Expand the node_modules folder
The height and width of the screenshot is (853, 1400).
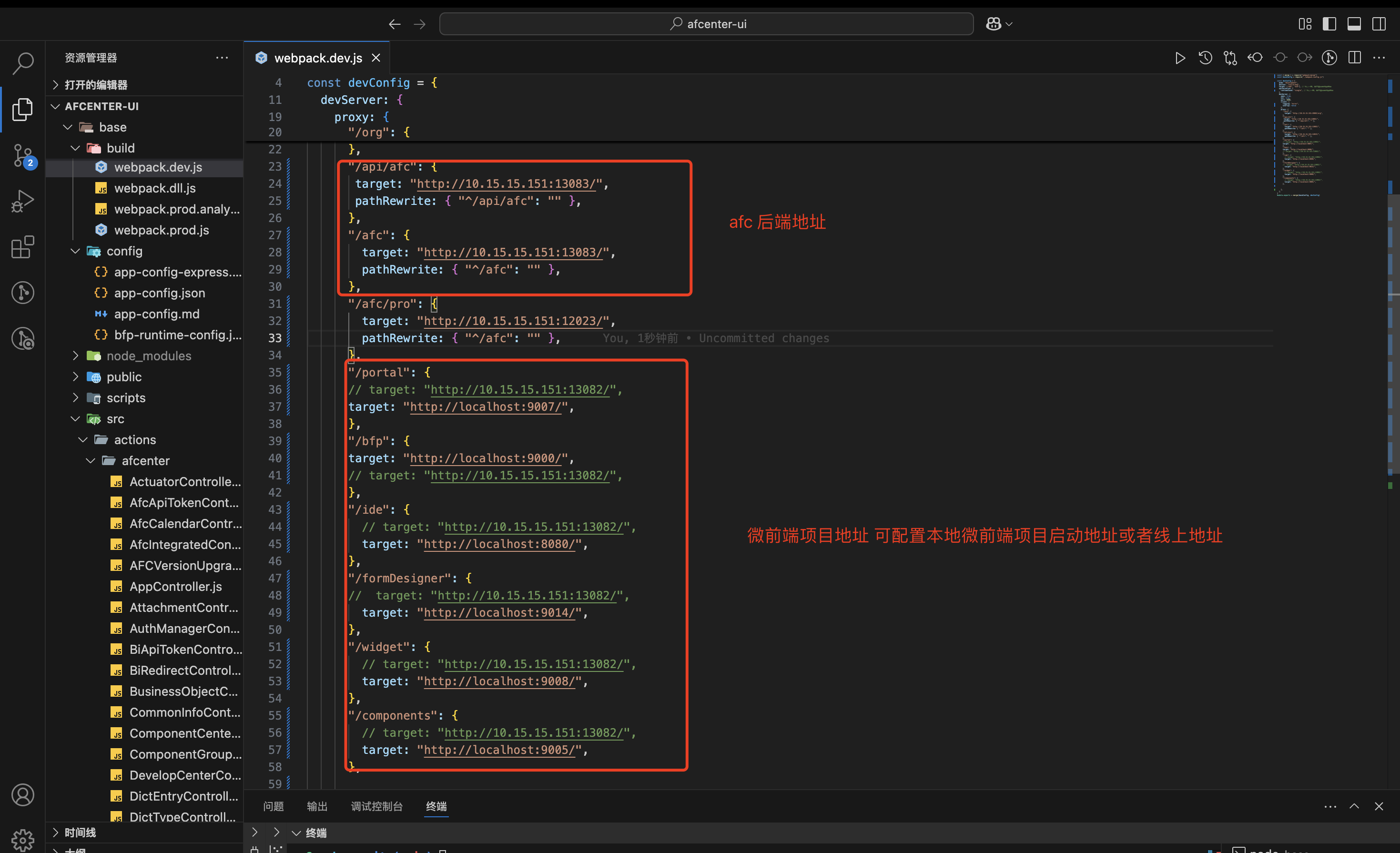point(149,356)
